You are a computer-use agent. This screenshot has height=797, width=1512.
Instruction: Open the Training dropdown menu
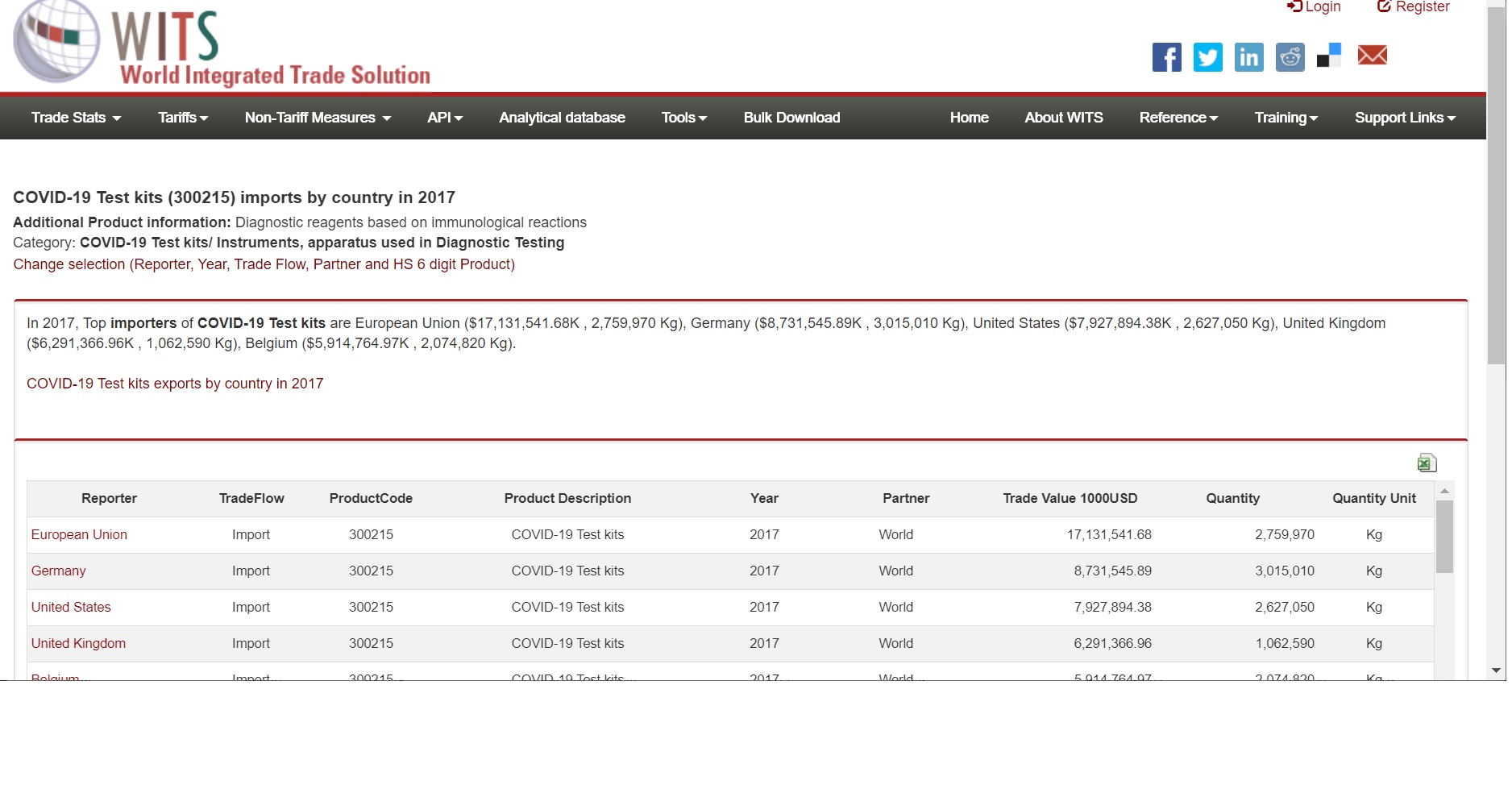[x=1286, y=118]
